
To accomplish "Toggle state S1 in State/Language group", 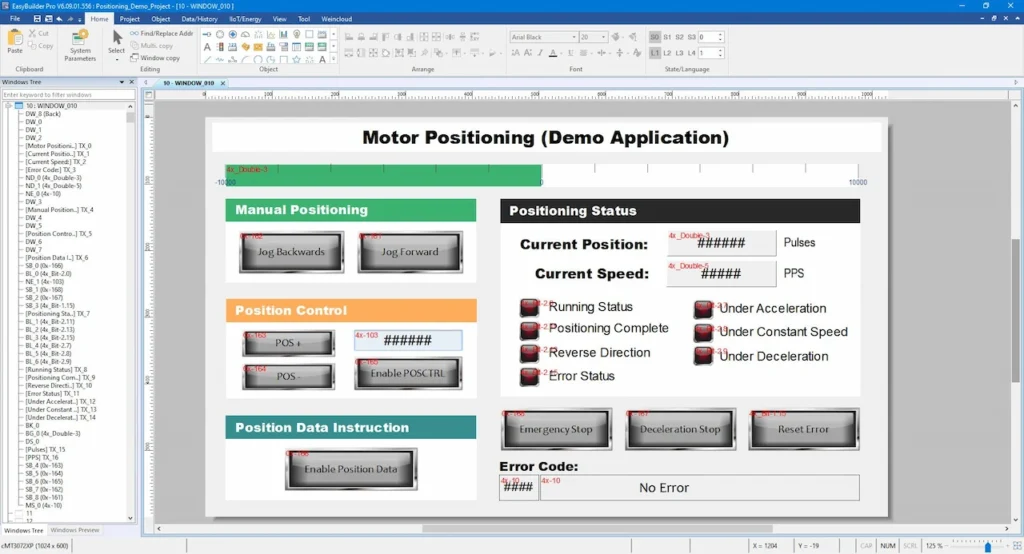I will (667, 37).
